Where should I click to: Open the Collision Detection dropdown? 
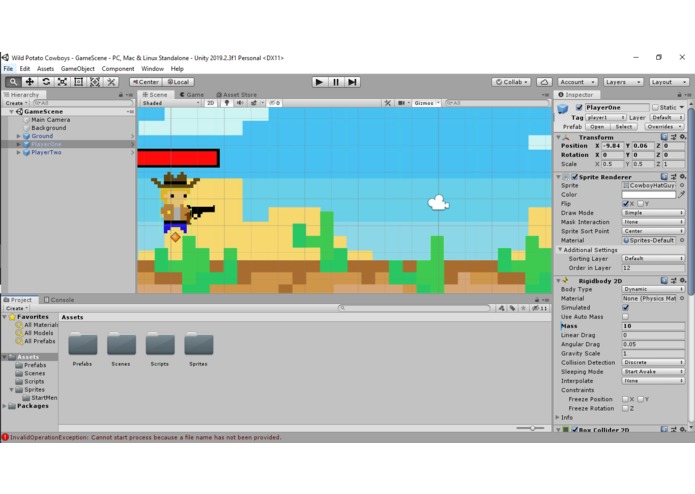click(x=653, y=362)
